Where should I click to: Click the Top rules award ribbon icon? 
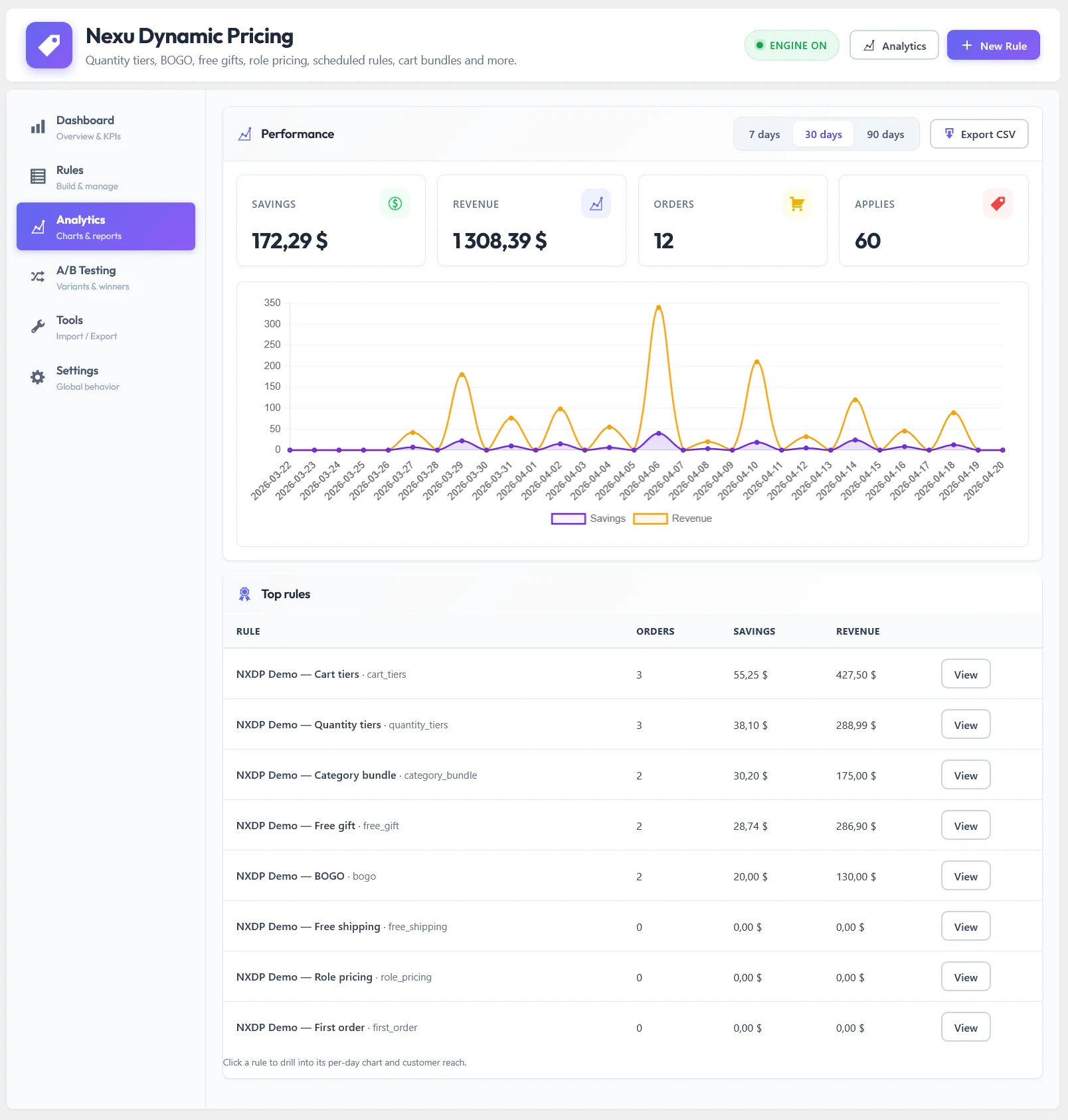click(244, 594)
